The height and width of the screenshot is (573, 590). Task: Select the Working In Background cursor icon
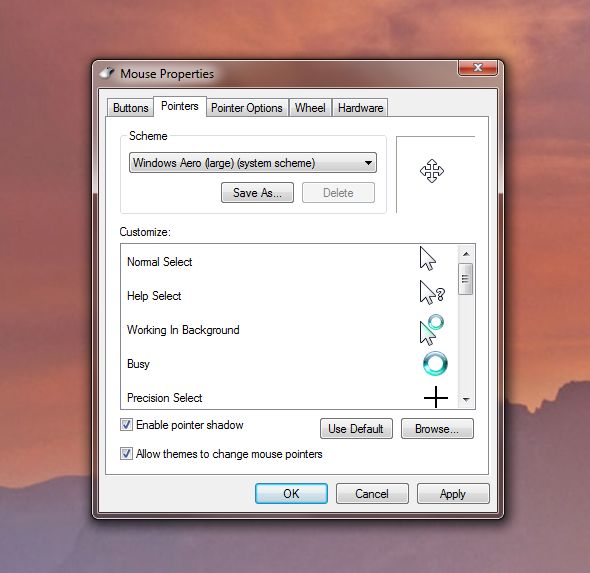coord(432,330)
